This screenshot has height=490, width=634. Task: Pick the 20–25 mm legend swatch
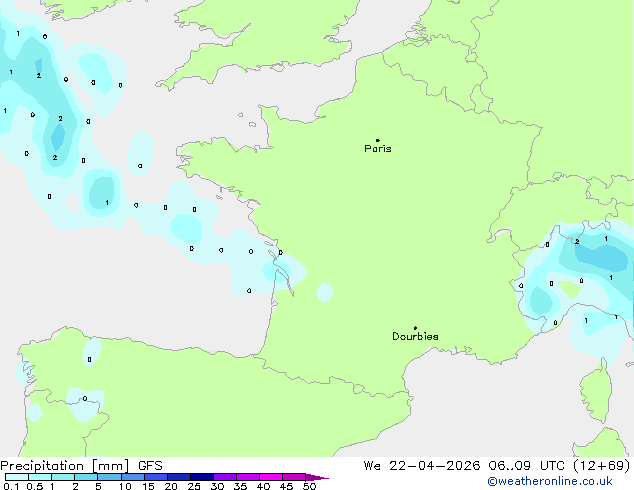tap(178, 477)
